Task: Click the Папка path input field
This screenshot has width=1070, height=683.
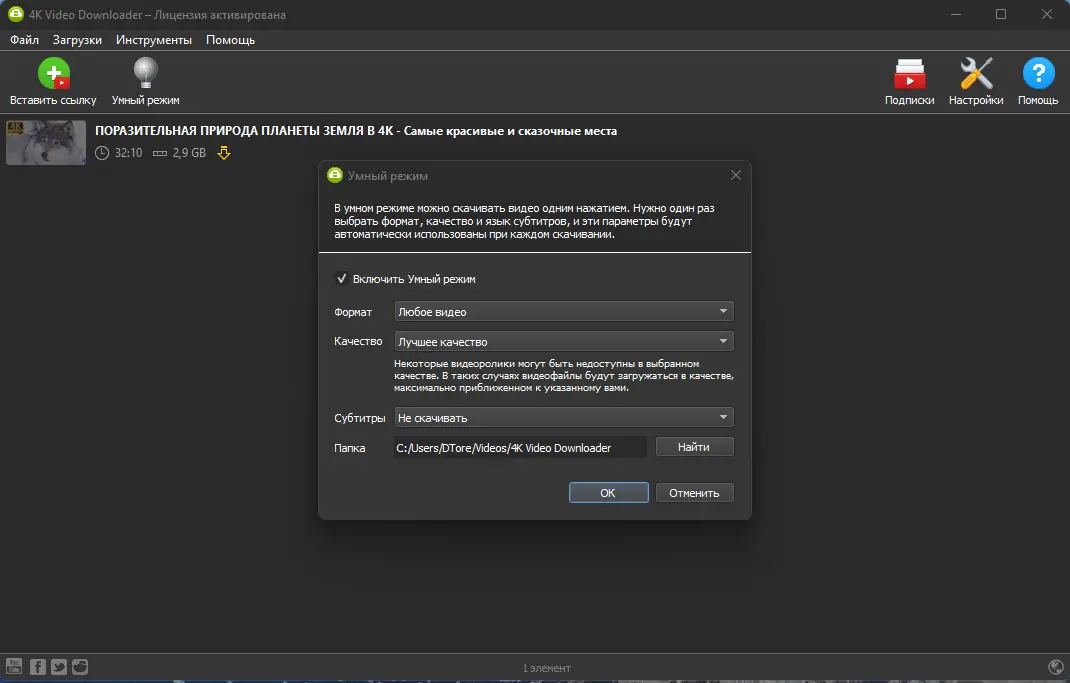Action: (520, 448)
